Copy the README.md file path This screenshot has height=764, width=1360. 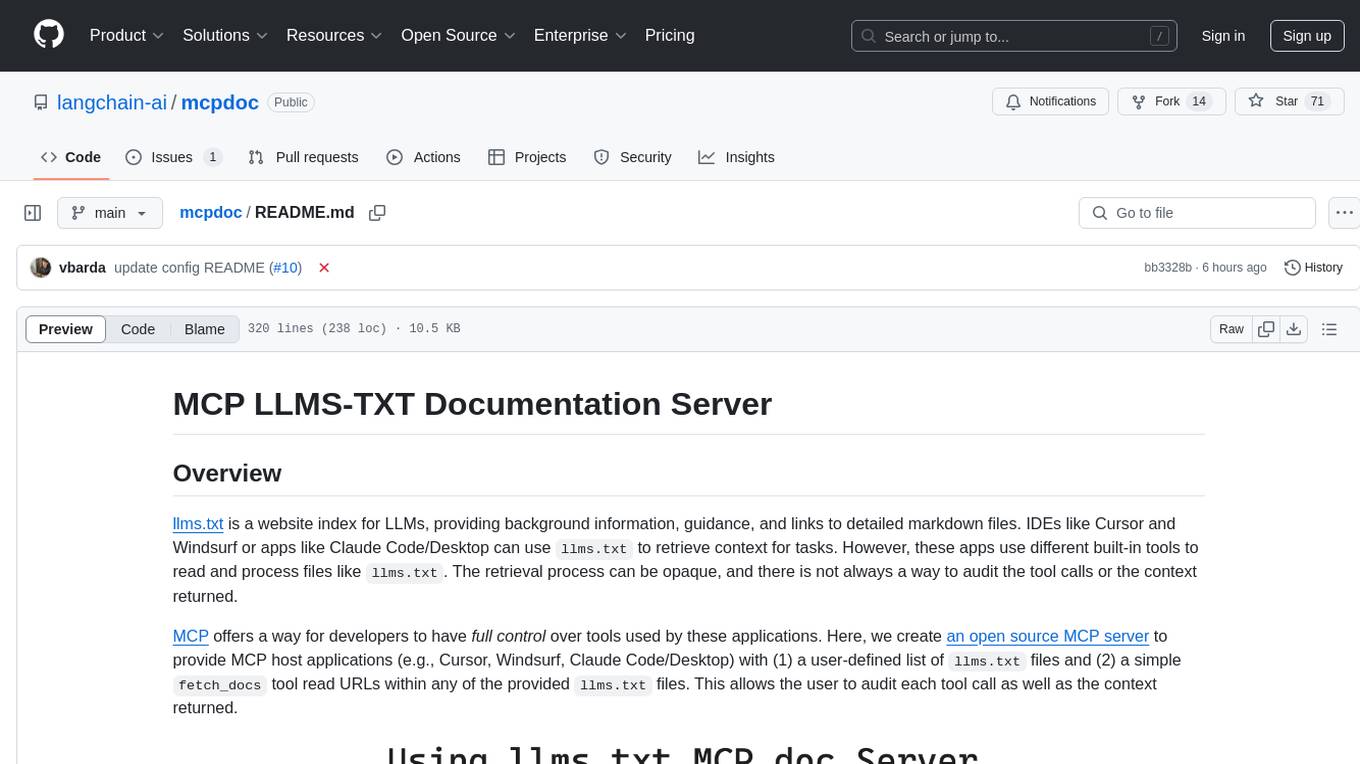click(377, 213)
